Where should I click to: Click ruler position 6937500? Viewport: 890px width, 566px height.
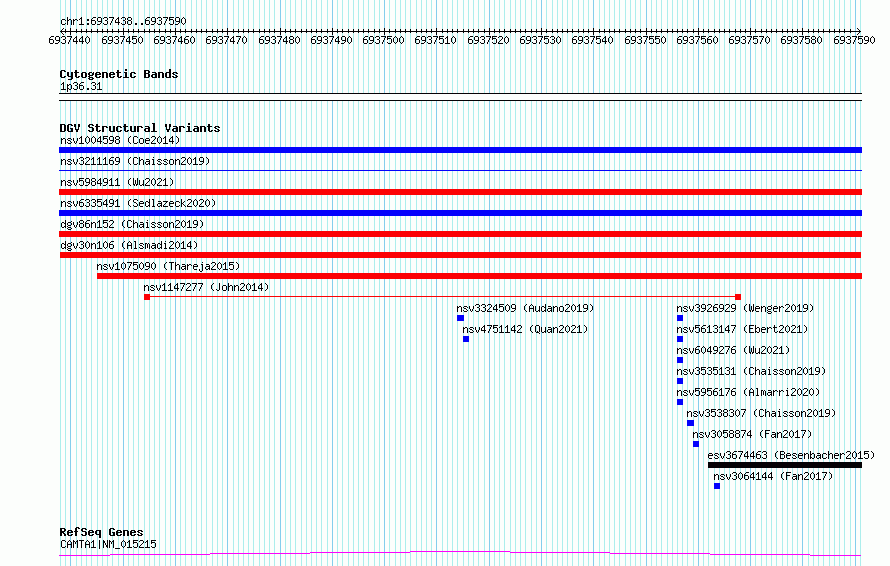(383, 40)
